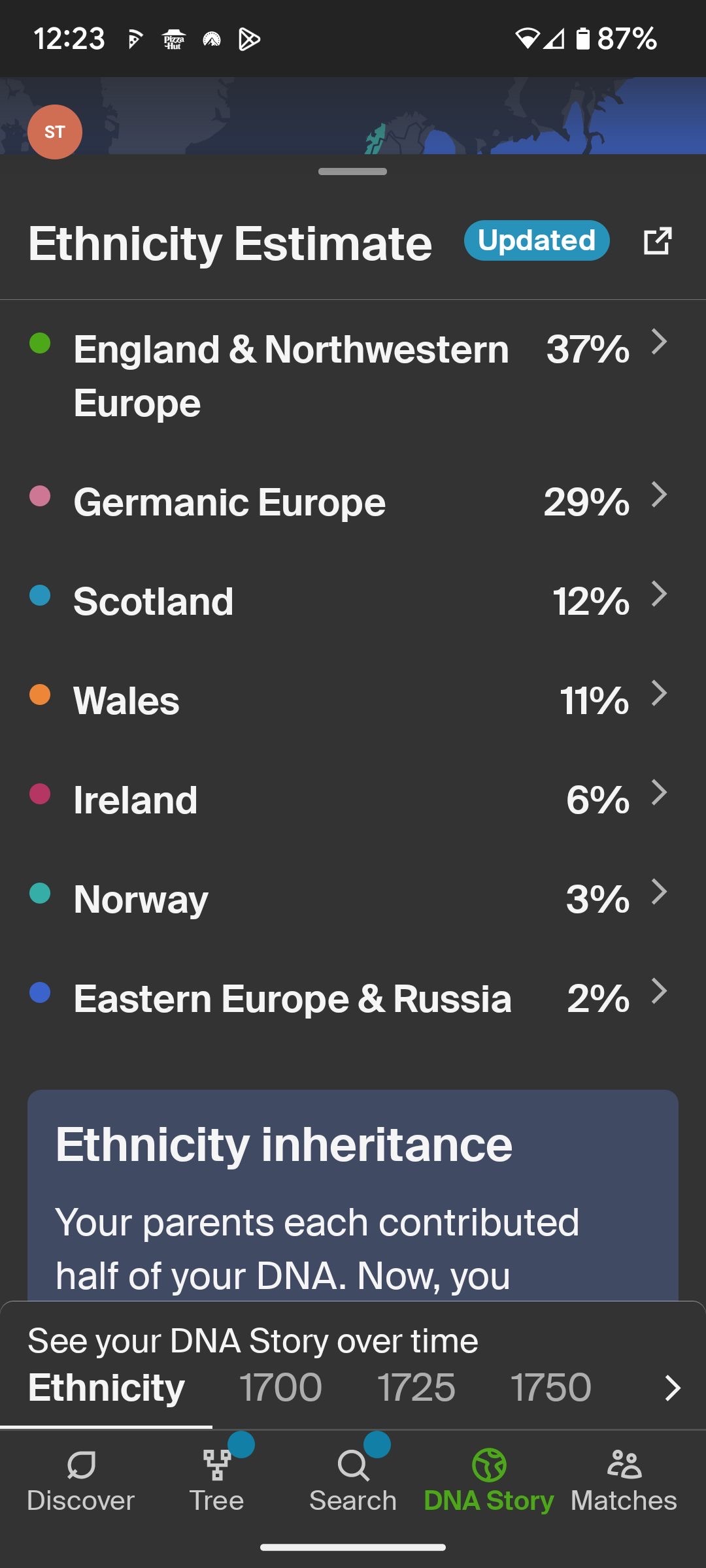Open the Matches people icon

tap(624, 1465)
